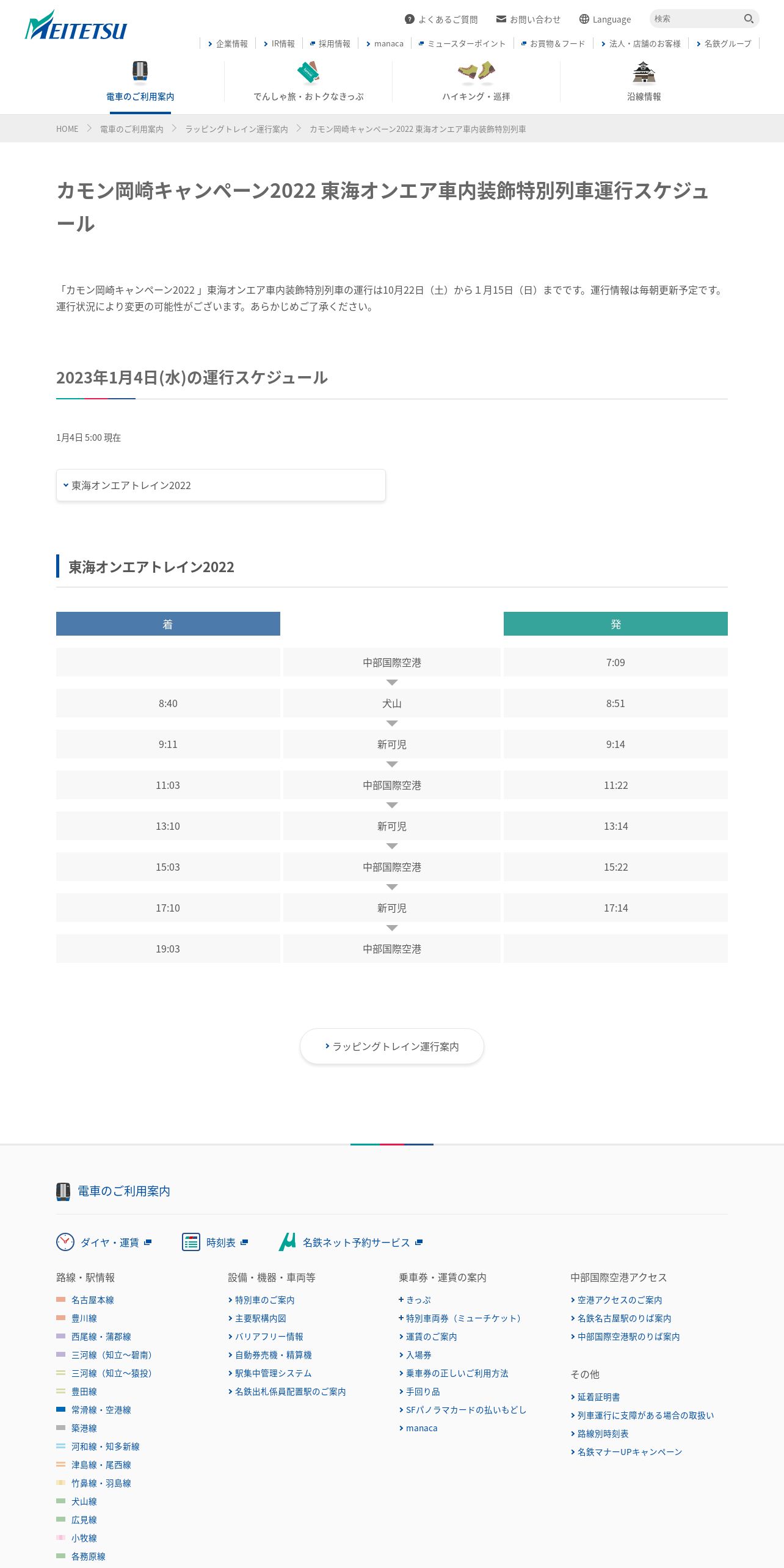Expand 特別車両券（ミューチケット）item
The image size is (784, 1568).
pyautogui.click(x=460, y=1318)
